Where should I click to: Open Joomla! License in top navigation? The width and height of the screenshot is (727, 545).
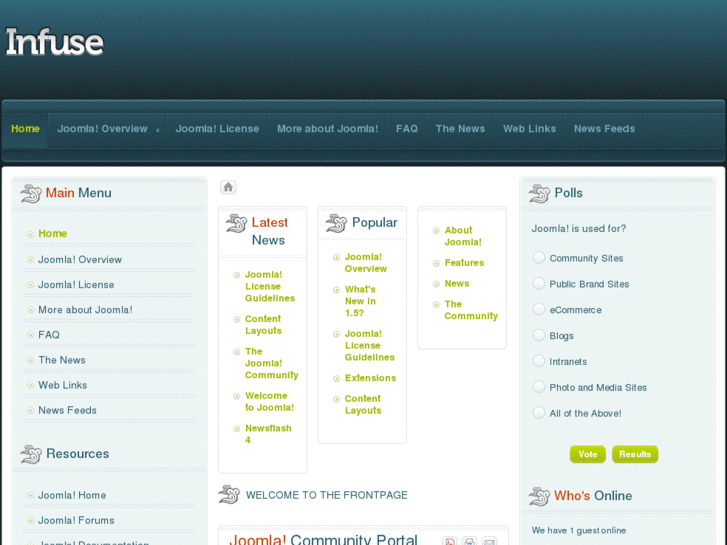click(x=217, y=129)
